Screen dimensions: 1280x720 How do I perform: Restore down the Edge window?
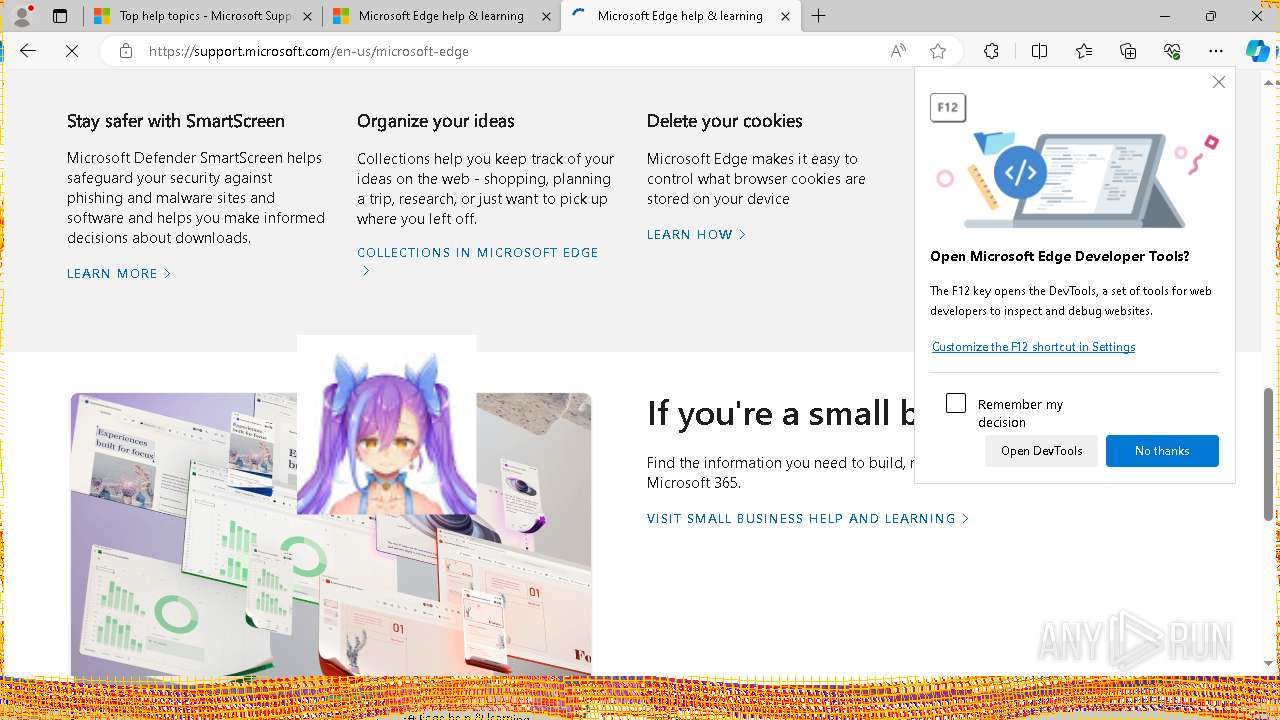[1211, 16]
